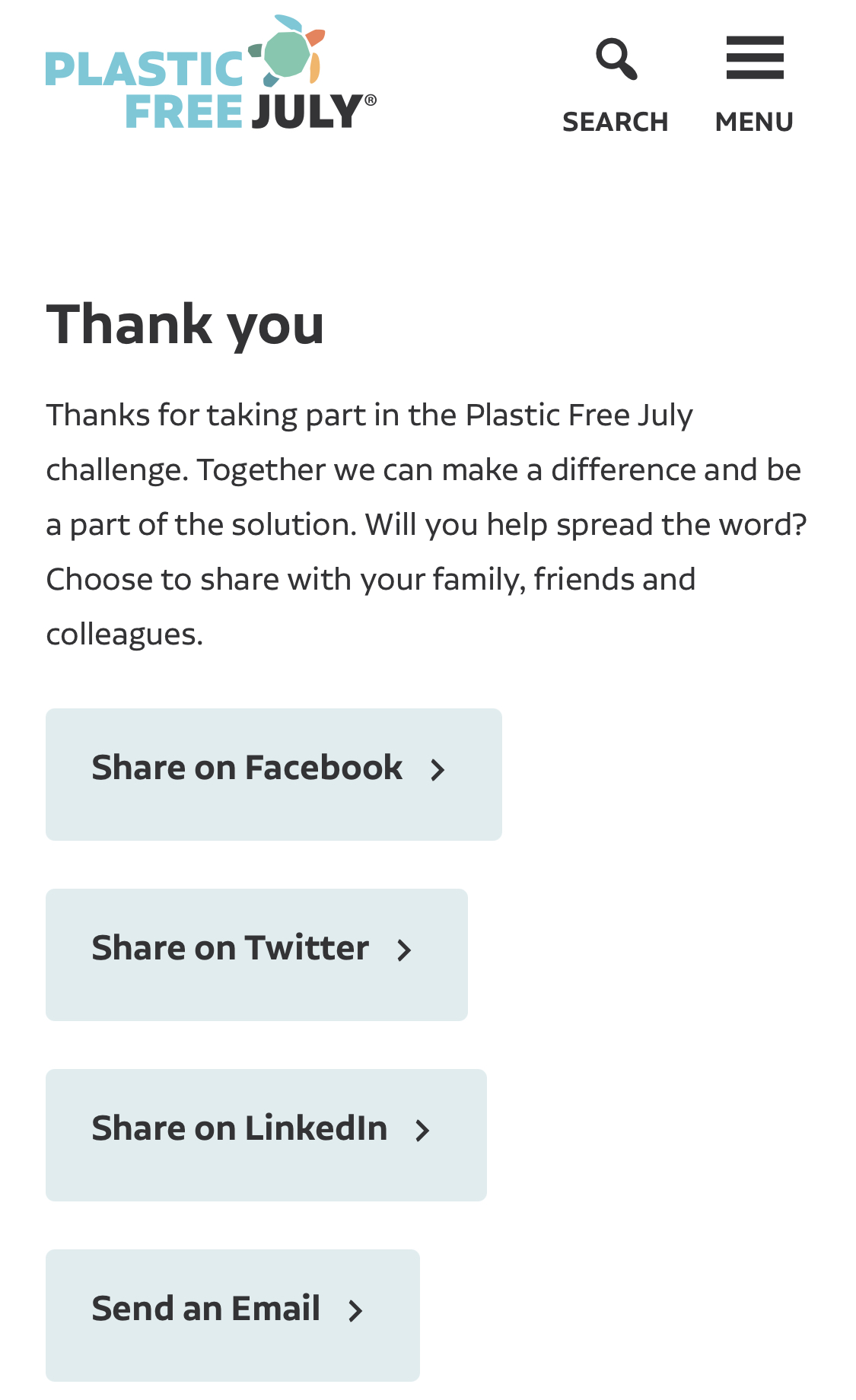
Task: Click the turtle emblem in the logo
Action: pyautogui.click(x=288, y=50)
